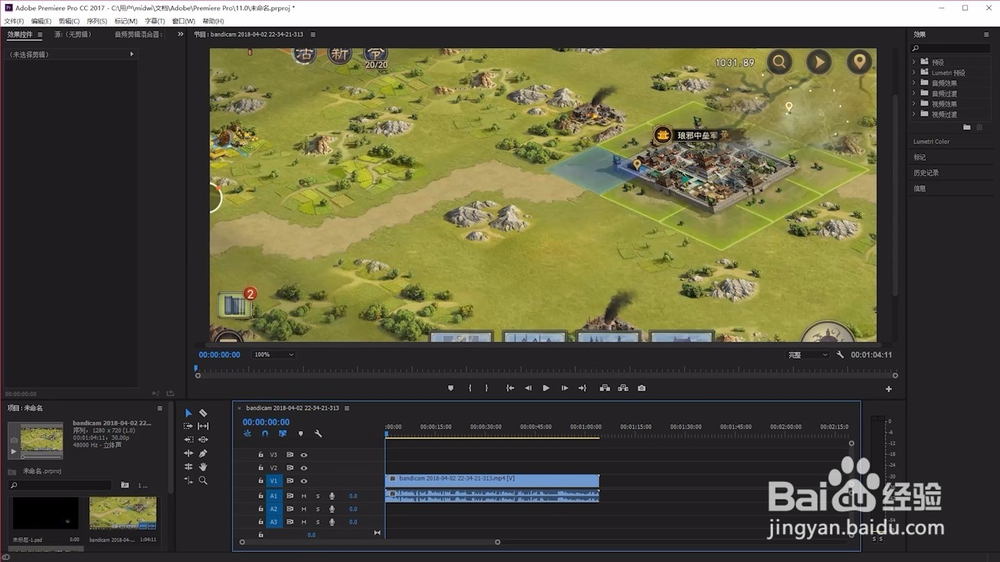
Task: Switch to the 音频剪辑混合器 tab
Action: point(138,34)
